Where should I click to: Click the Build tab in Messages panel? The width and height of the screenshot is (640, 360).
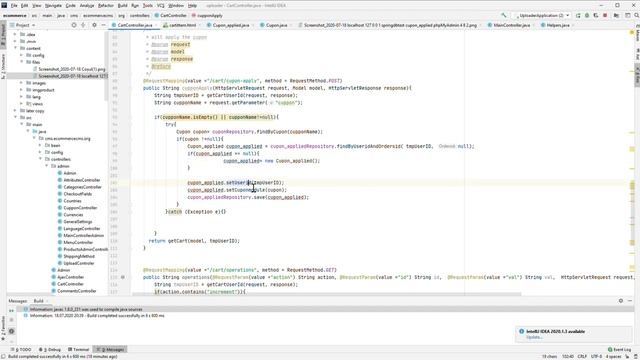38,301
